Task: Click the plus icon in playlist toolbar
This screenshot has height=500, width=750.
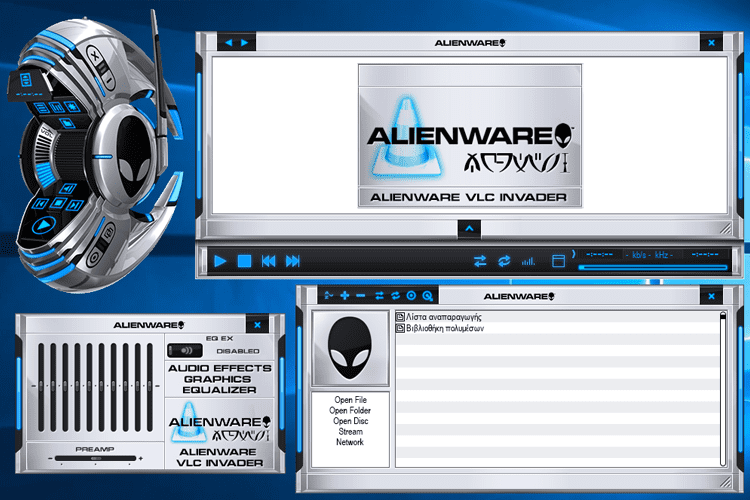Action: [x=345, y=296]
